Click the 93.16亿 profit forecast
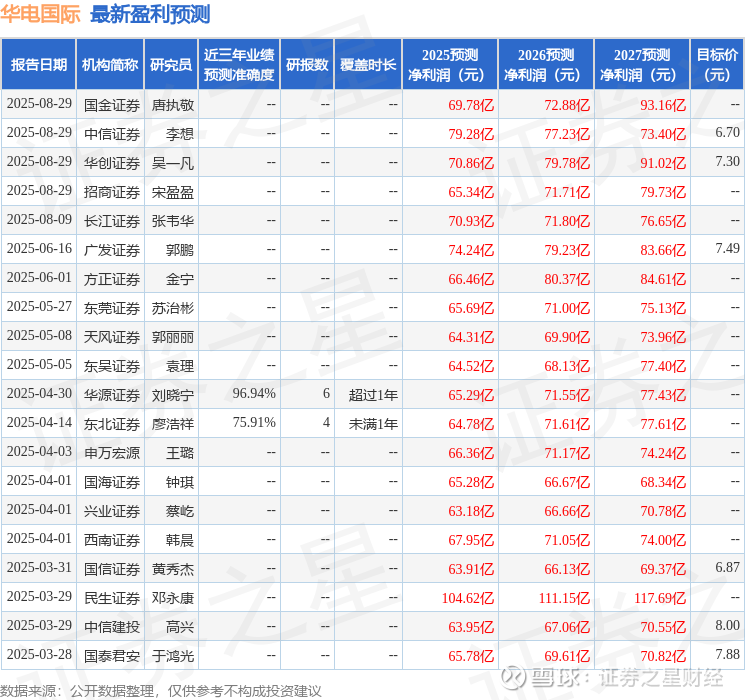 (663, 105)
